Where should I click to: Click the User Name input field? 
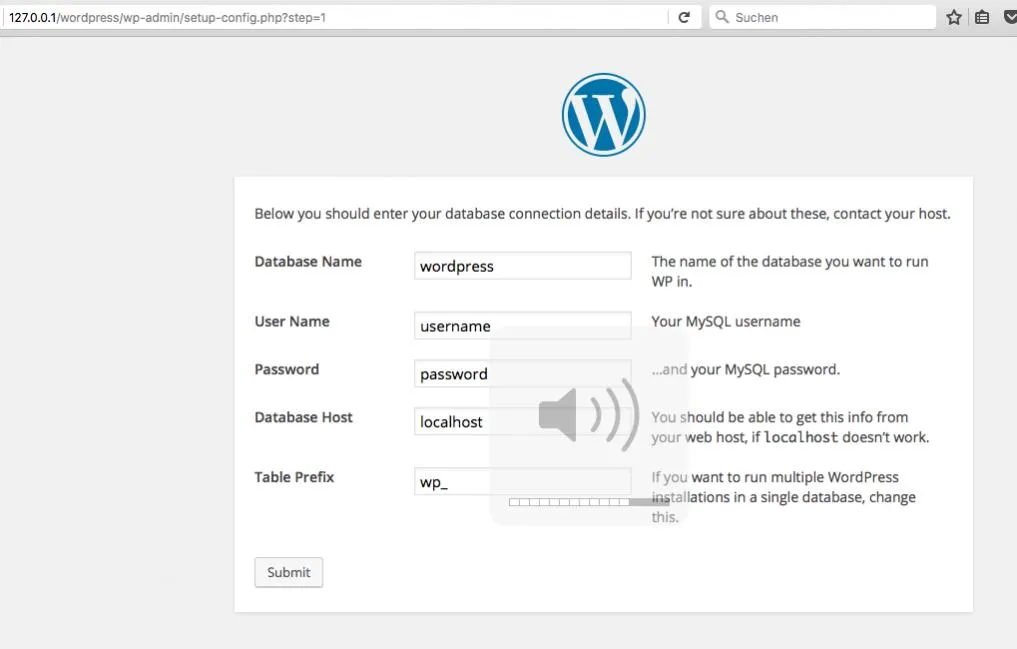(523, 325)
